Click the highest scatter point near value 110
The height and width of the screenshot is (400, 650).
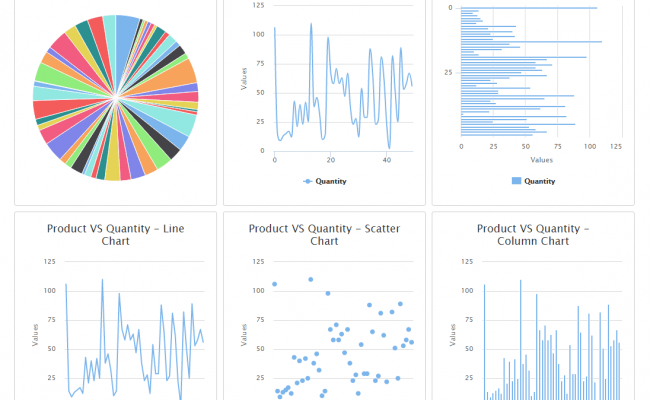coord(310,279)
